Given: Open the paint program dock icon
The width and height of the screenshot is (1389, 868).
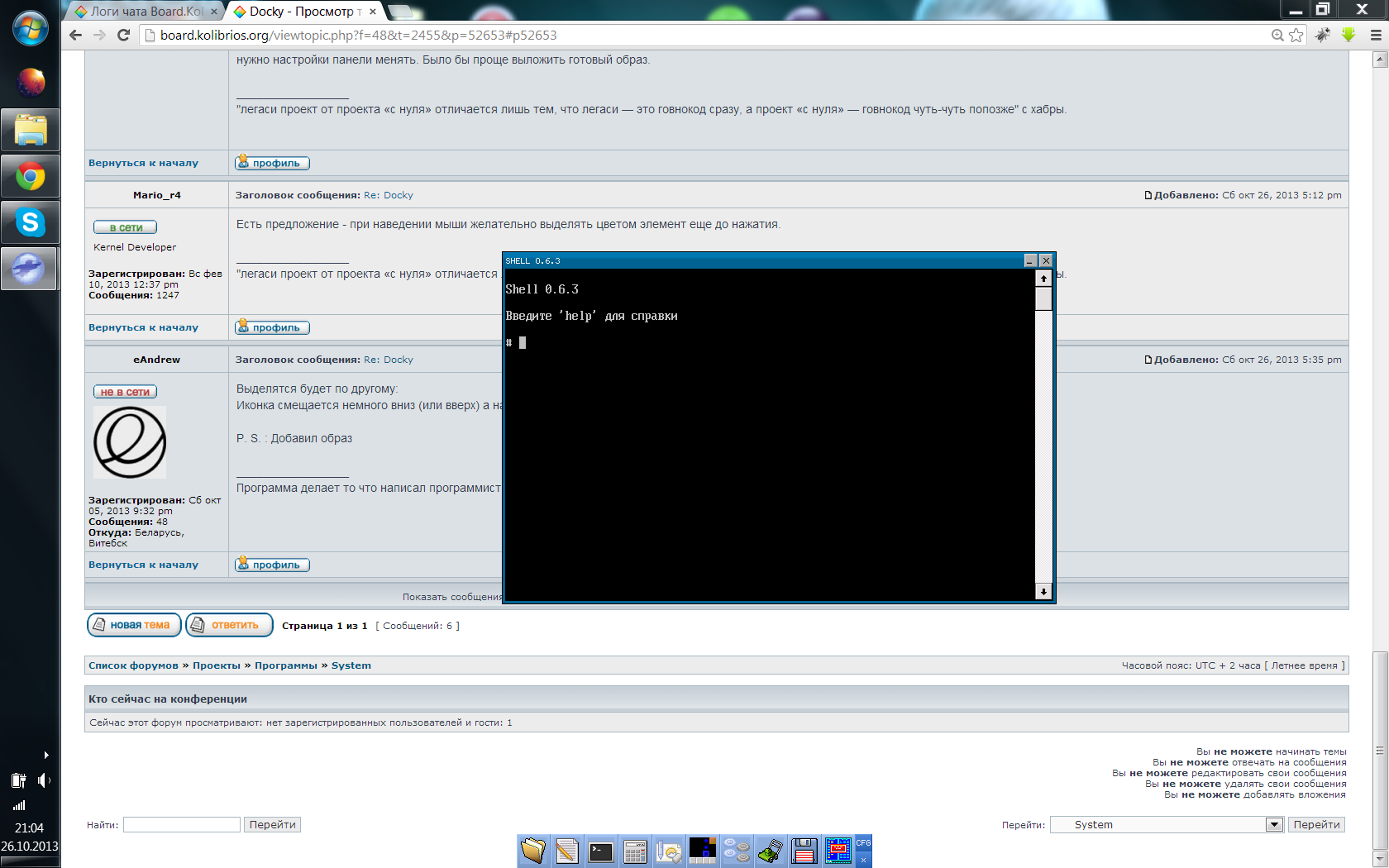Looking at the screenshot, I should pos(669,851).
